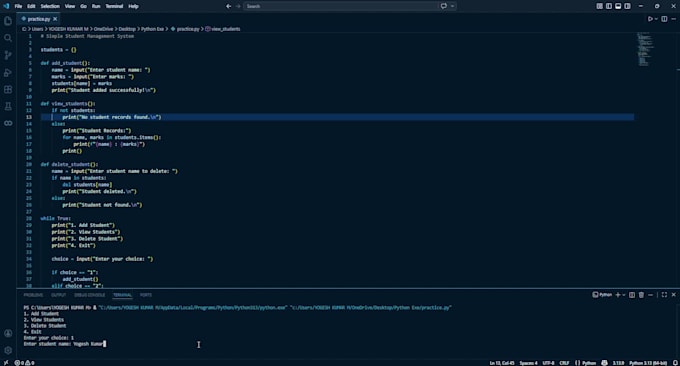680x366 pixels.
Task: Change indentation via Spaces: 4
Action: point(529,363)
